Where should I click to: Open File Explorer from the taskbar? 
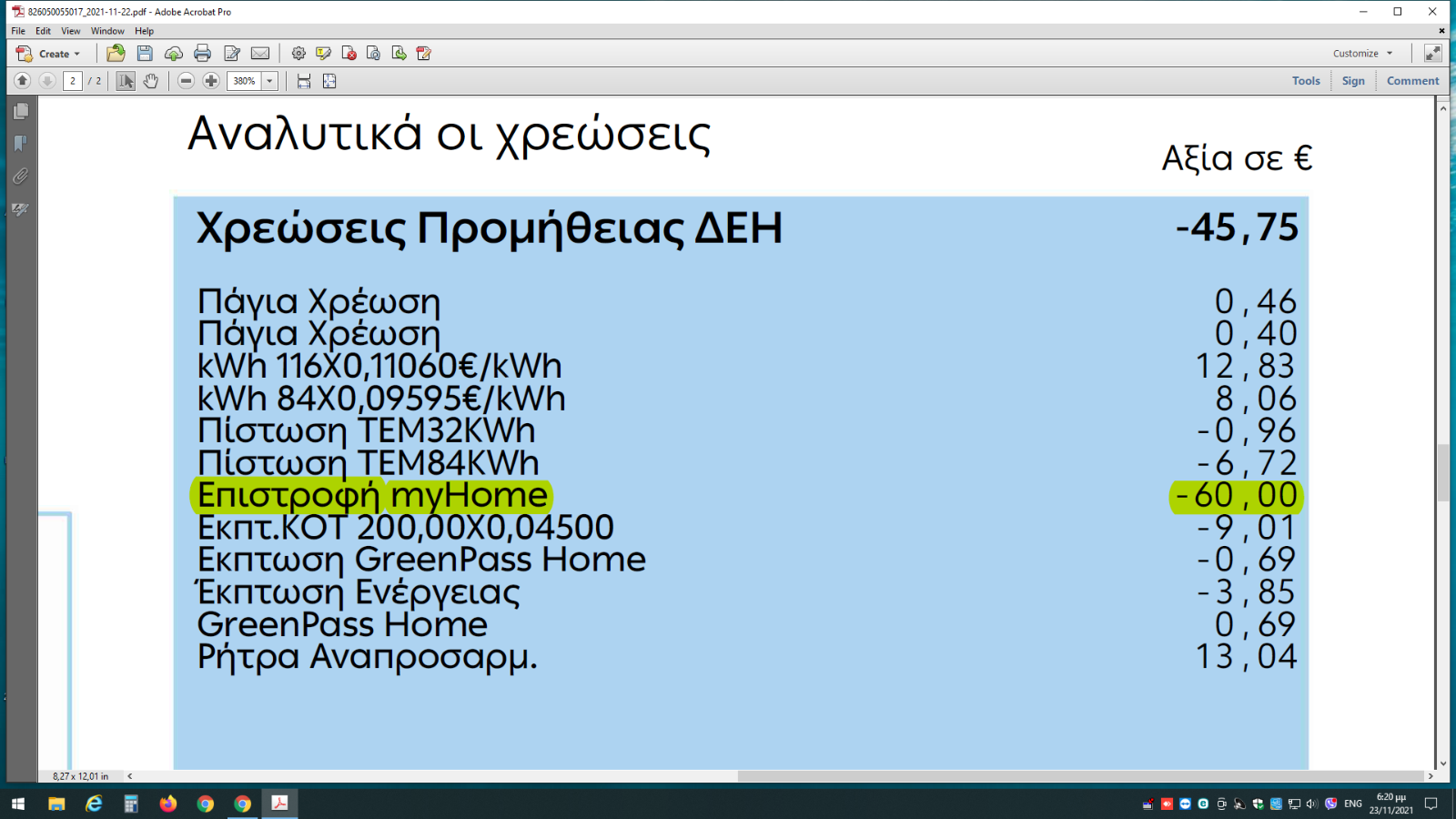(x=56, y=804)
